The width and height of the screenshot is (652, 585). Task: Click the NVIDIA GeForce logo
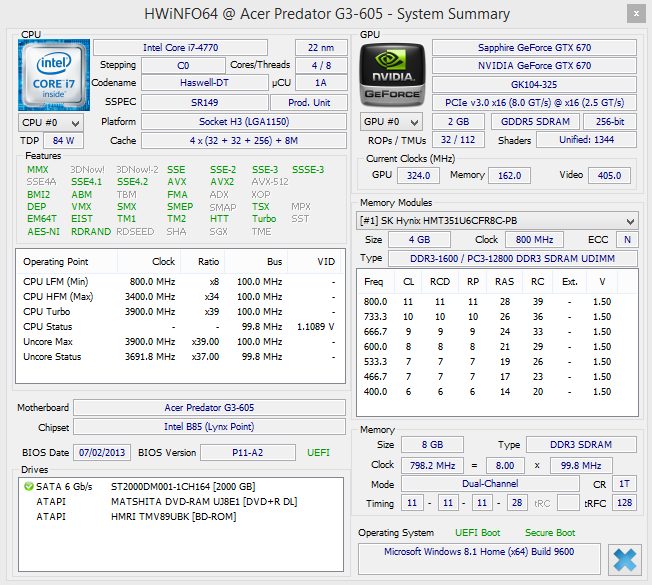tap(393, 75)
